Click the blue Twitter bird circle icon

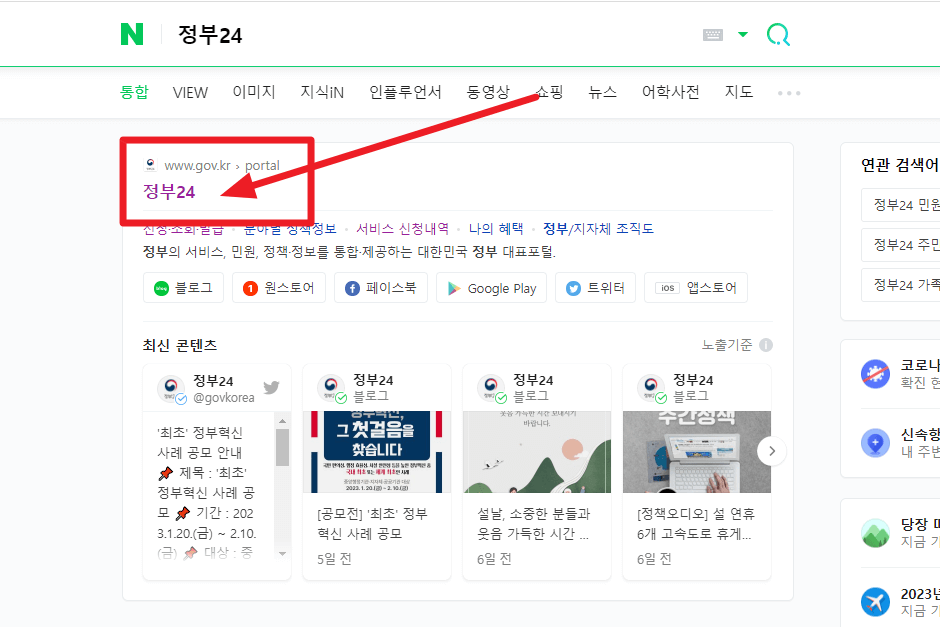tap(574, 288)
